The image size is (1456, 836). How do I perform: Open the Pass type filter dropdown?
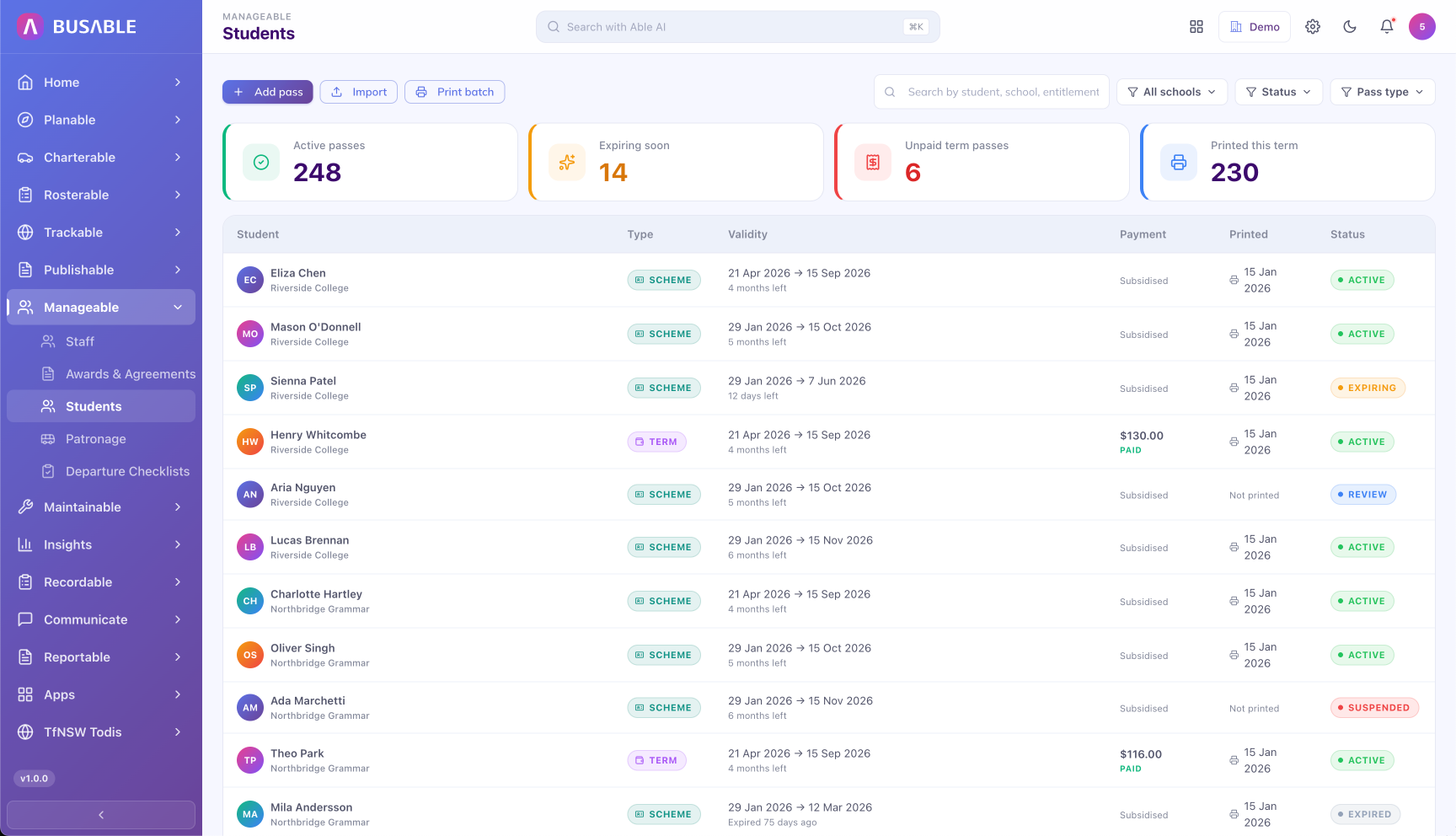click(x=1382, y=92)
